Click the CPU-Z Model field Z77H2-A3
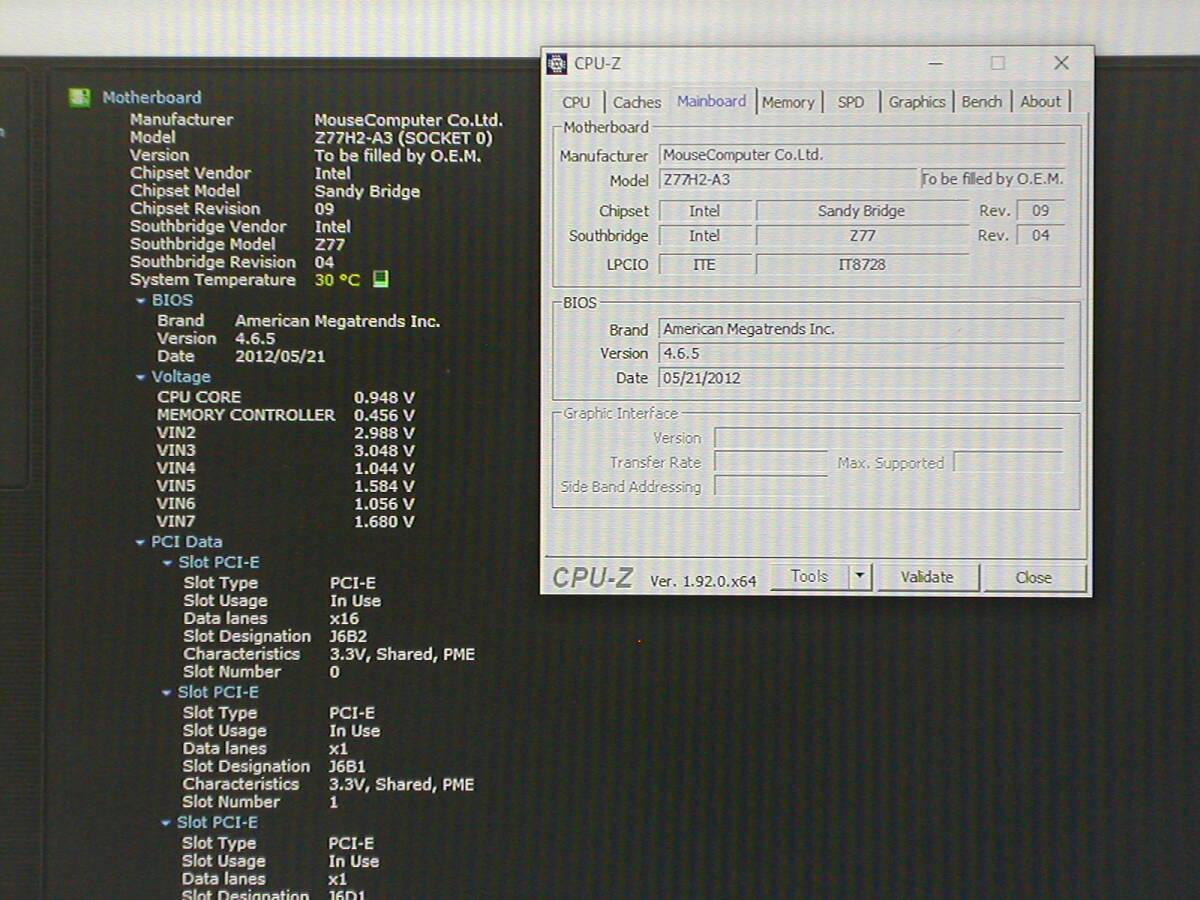 click(787, 180)
